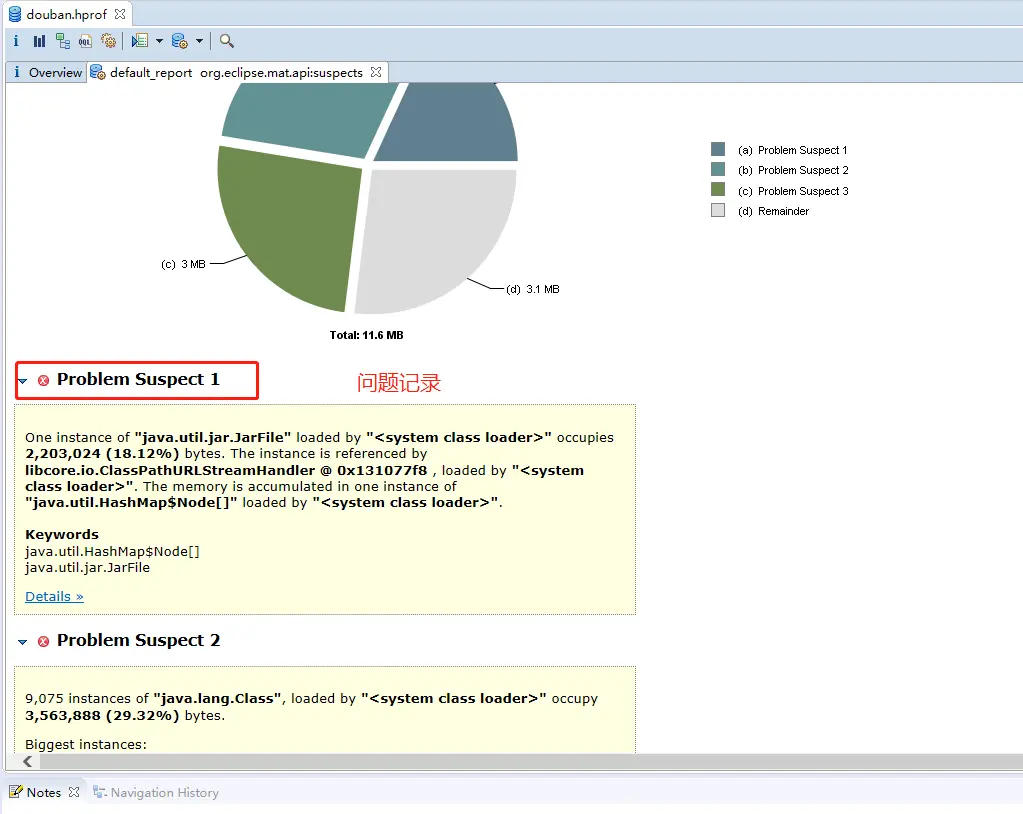Click the "java.util.jar.JarFile" keyword line
This screenshot has width=1023, height=814.
pos(87,567)
